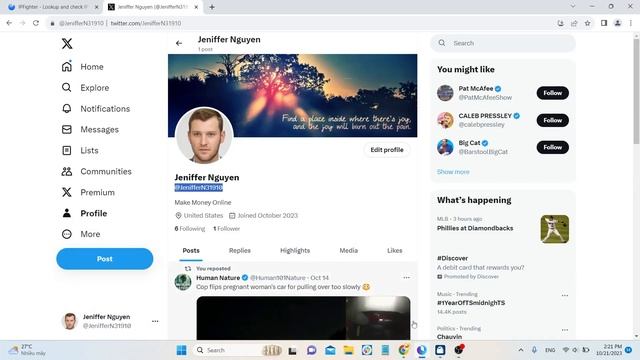Open Messages in the sidebar
The width and height of the screenshot is (640, 360).
[x=90, y=129]
